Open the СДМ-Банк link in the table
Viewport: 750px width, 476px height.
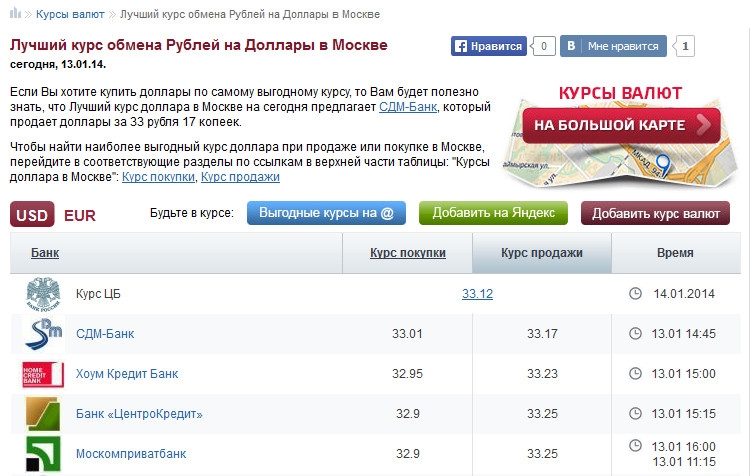105,333
